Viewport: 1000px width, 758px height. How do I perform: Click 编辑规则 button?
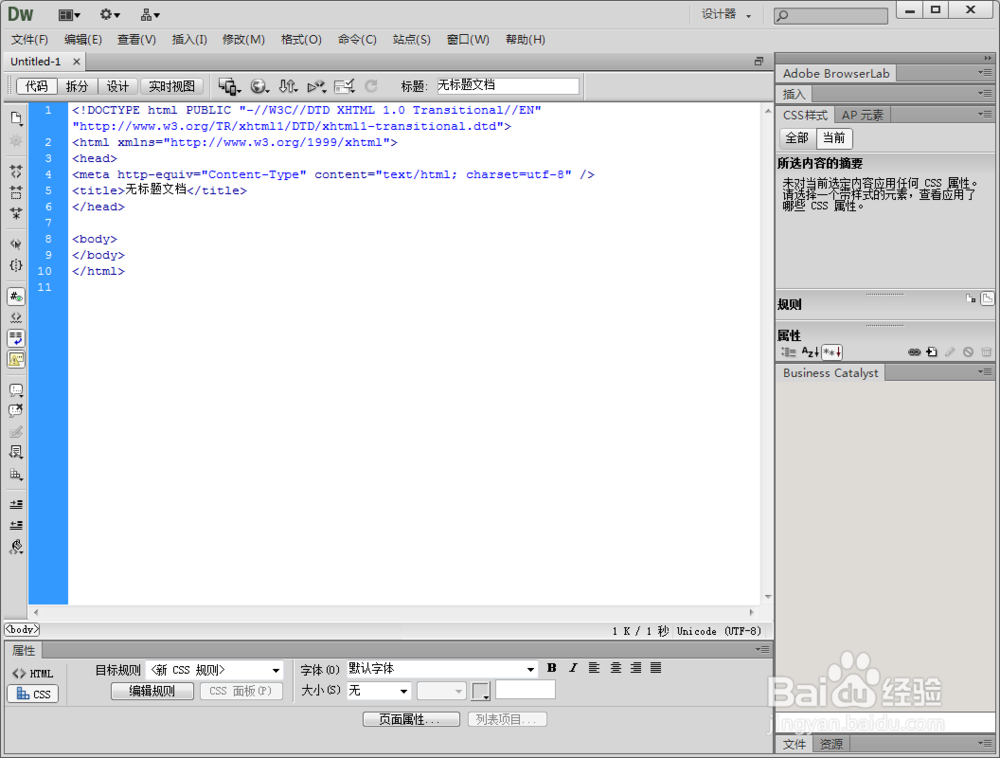[x=152, y=691]
